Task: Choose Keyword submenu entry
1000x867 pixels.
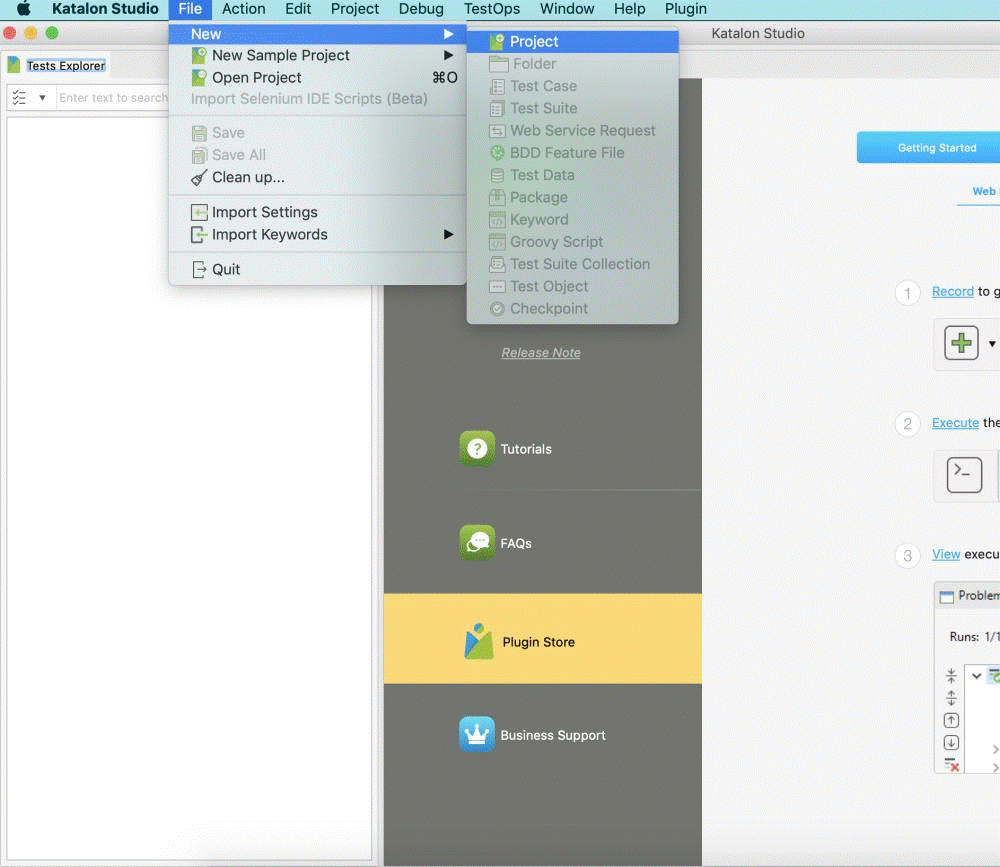Action: 572,220
